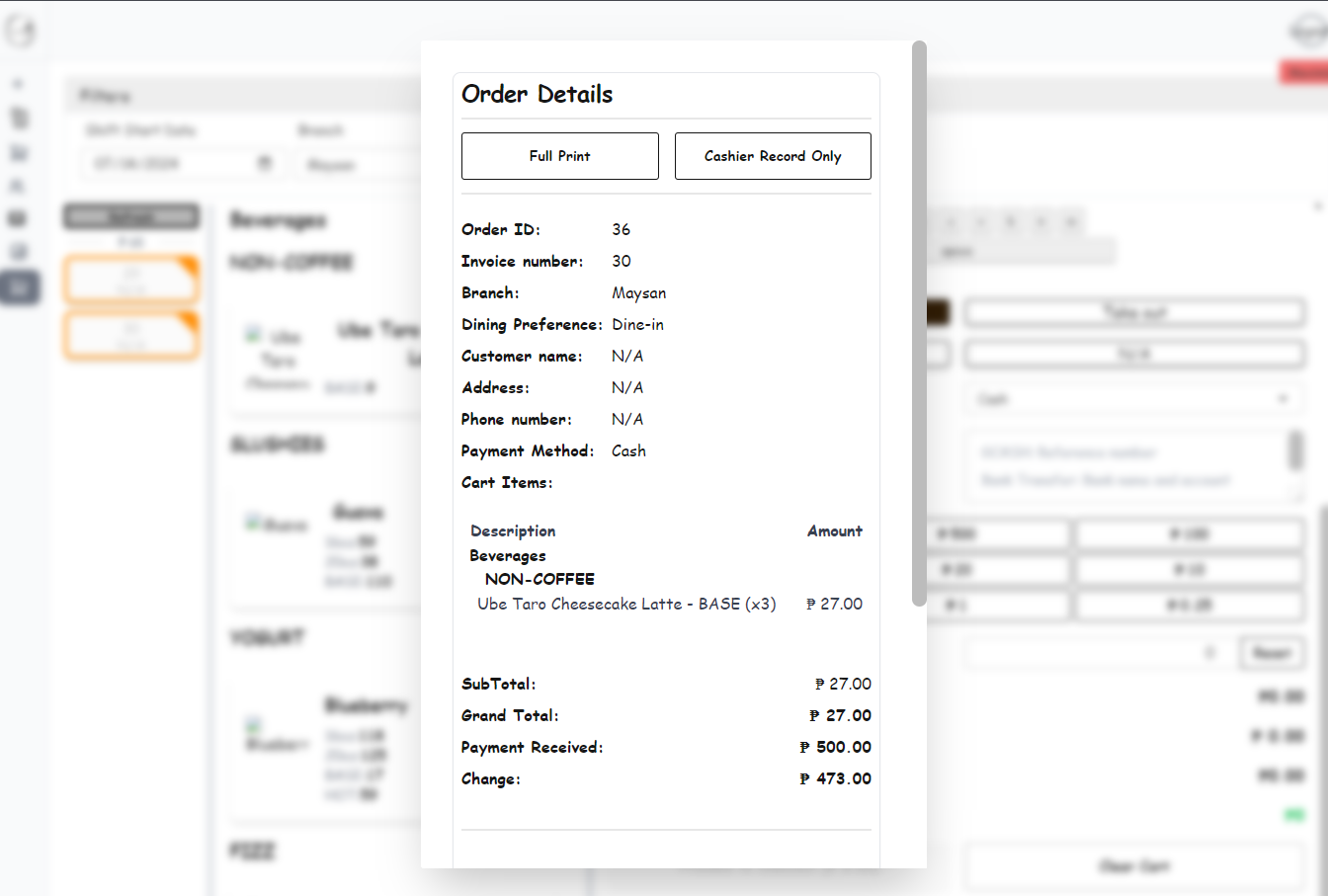Open the Cash payment method dropdown
The image size is (1328, 896).
(1133, 399)
